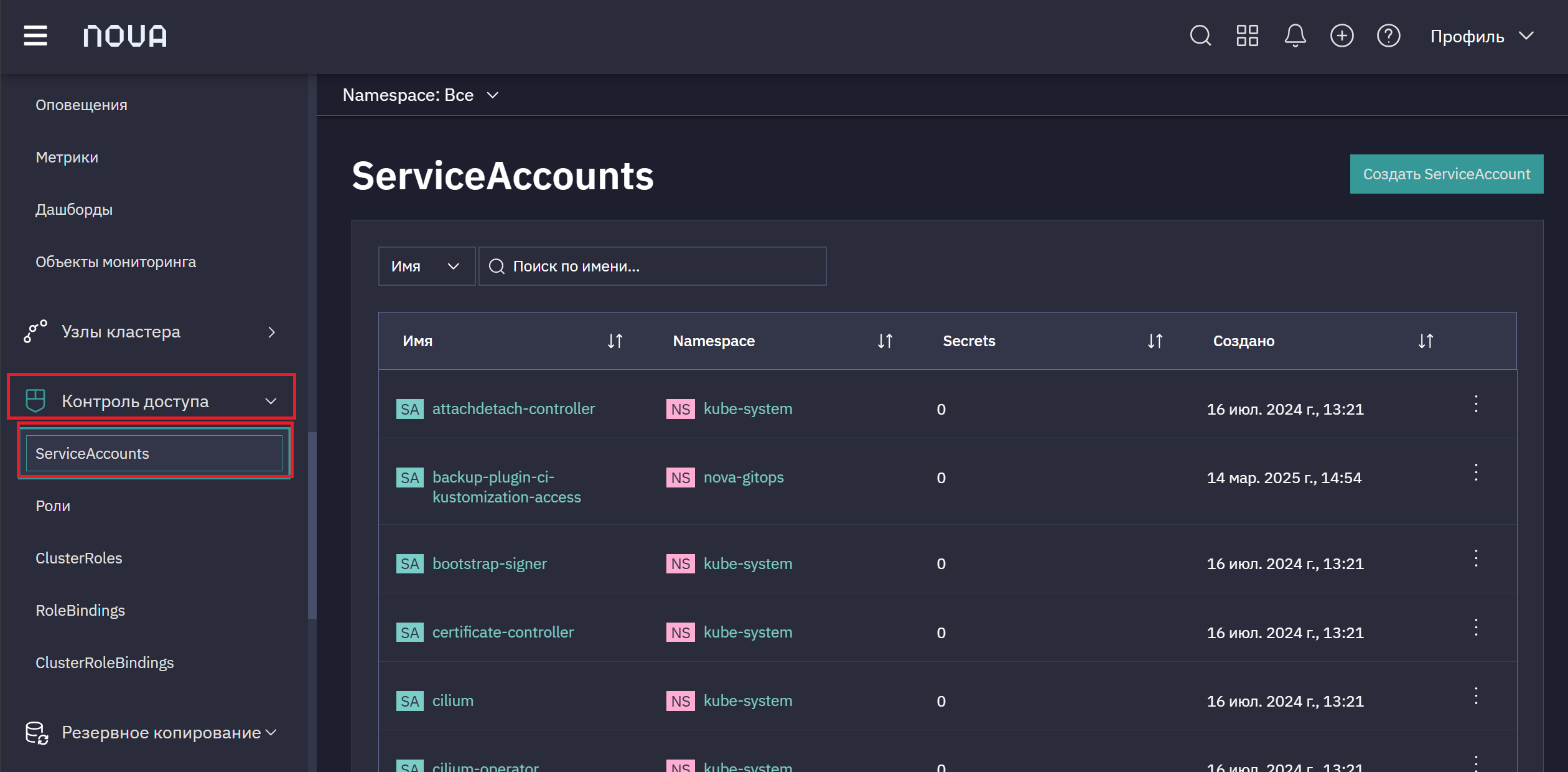
Task: Open certificate-controller service account link
Action: [503, 633]
